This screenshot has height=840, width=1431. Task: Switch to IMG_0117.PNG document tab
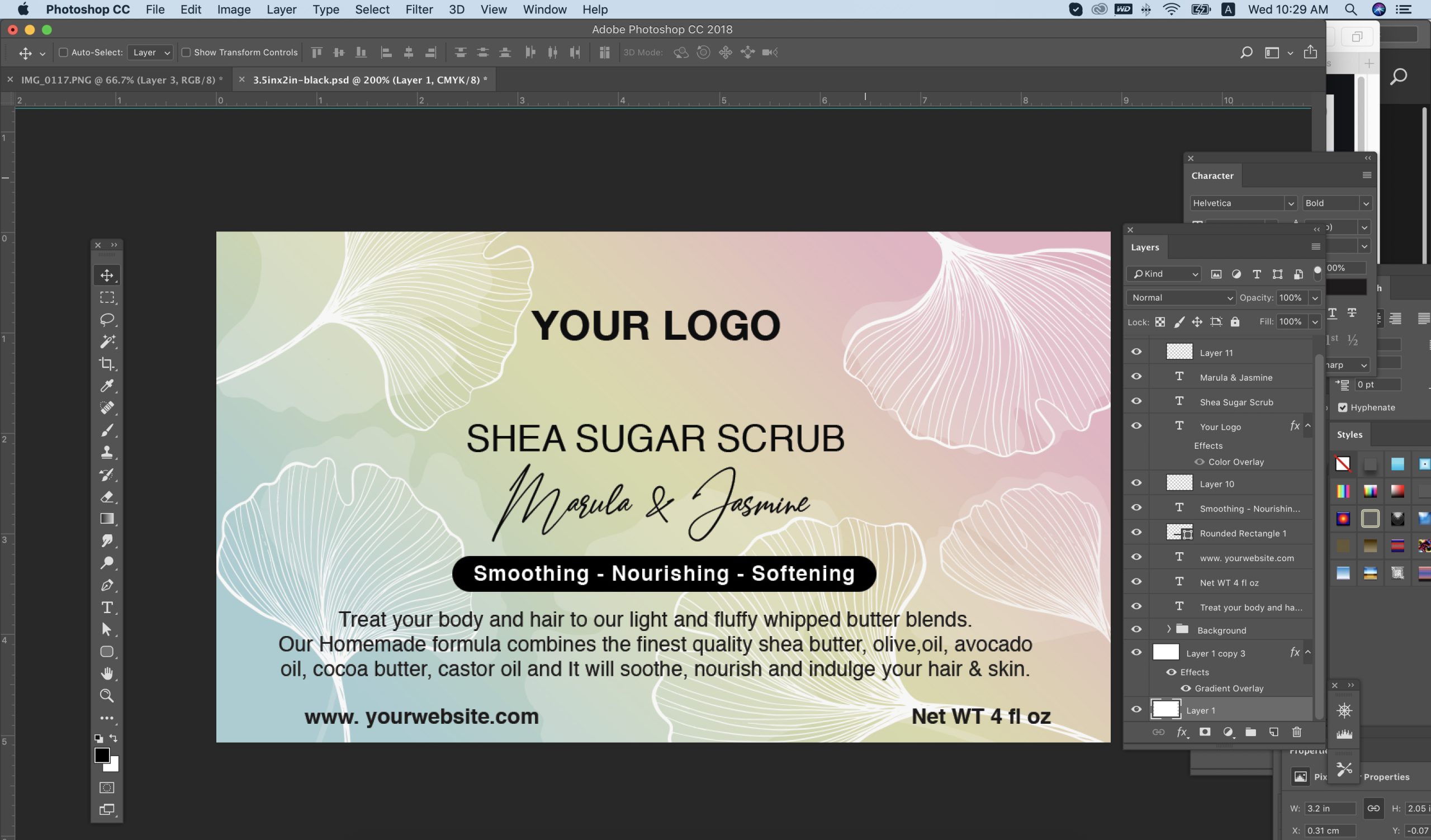click(121, 80)
